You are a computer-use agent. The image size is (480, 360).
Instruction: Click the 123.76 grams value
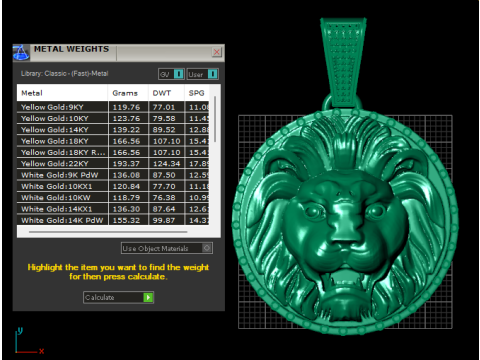coord(126,118)
